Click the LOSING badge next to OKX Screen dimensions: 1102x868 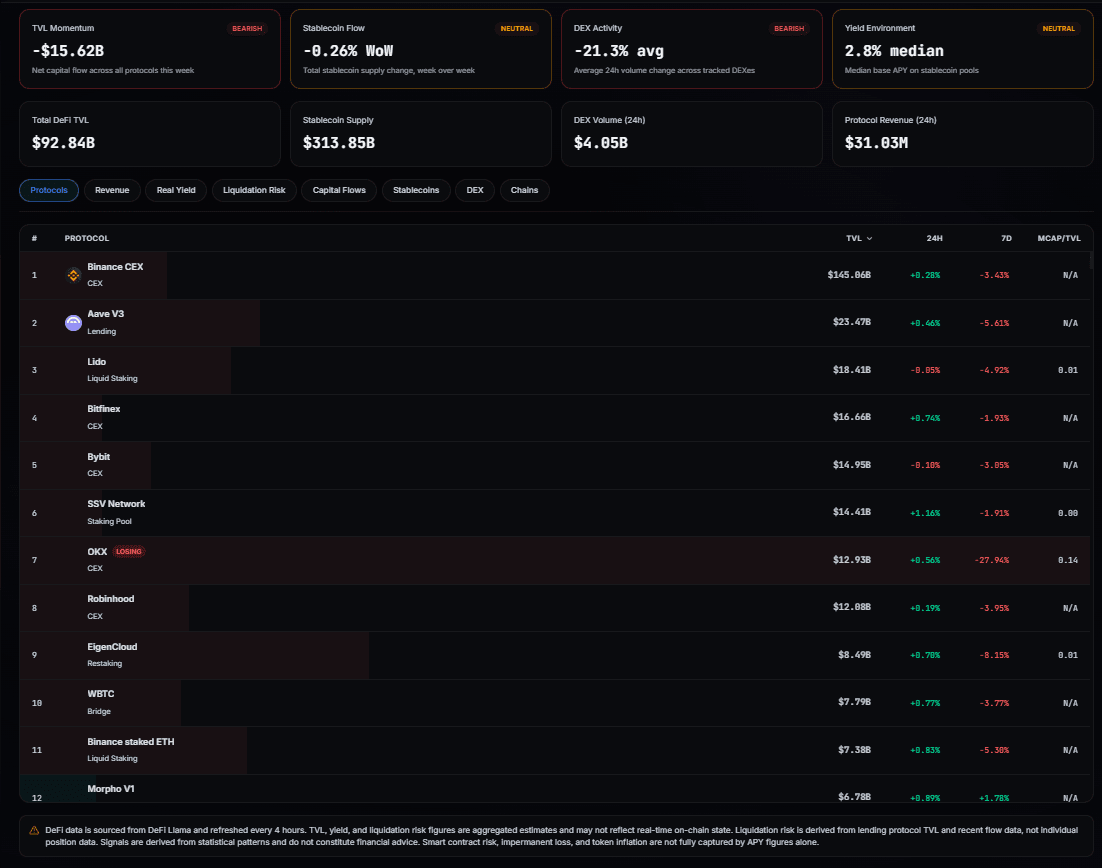click(x=129, y=552)
